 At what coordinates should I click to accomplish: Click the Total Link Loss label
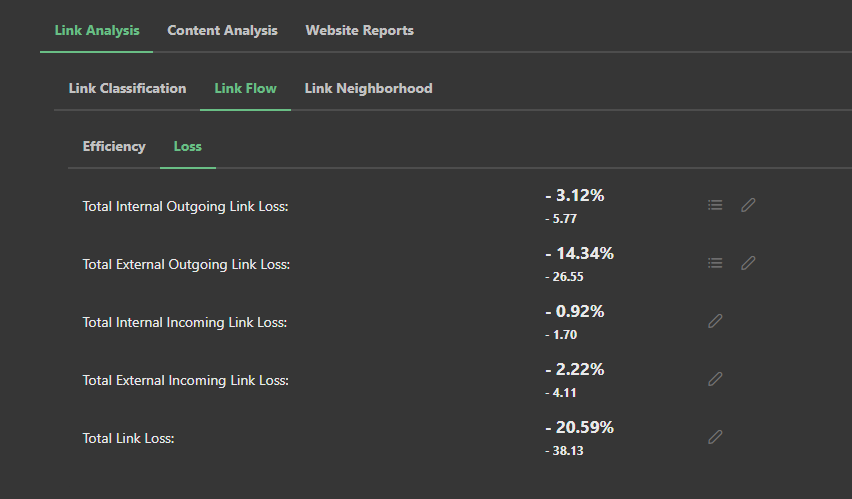click(128, 438)
